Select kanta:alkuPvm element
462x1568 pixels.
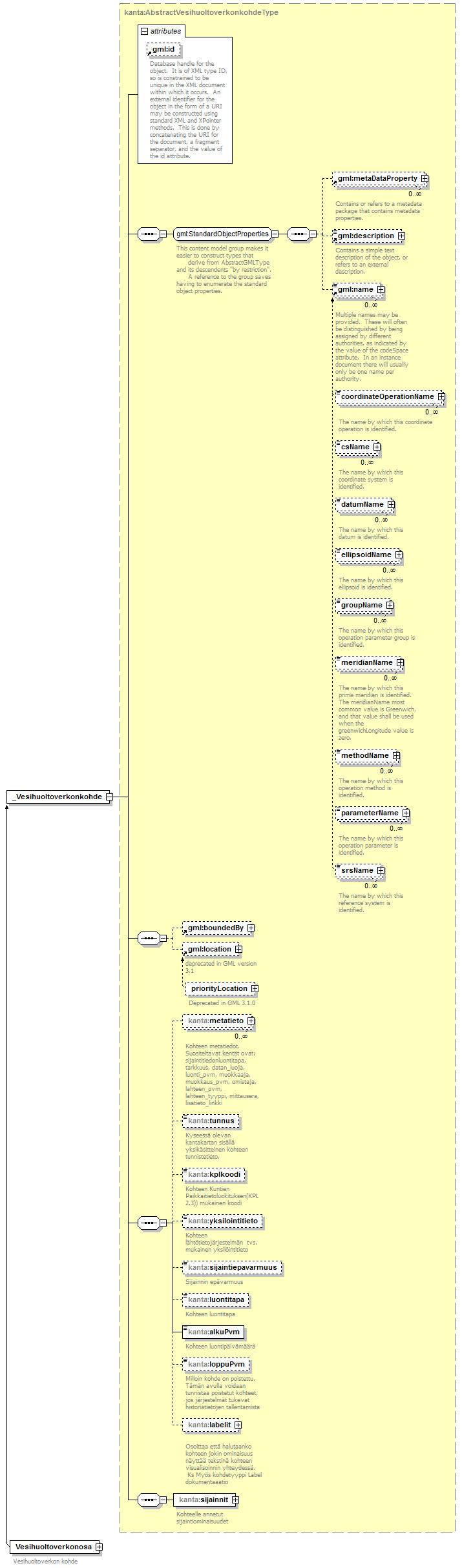(213, 1332)
